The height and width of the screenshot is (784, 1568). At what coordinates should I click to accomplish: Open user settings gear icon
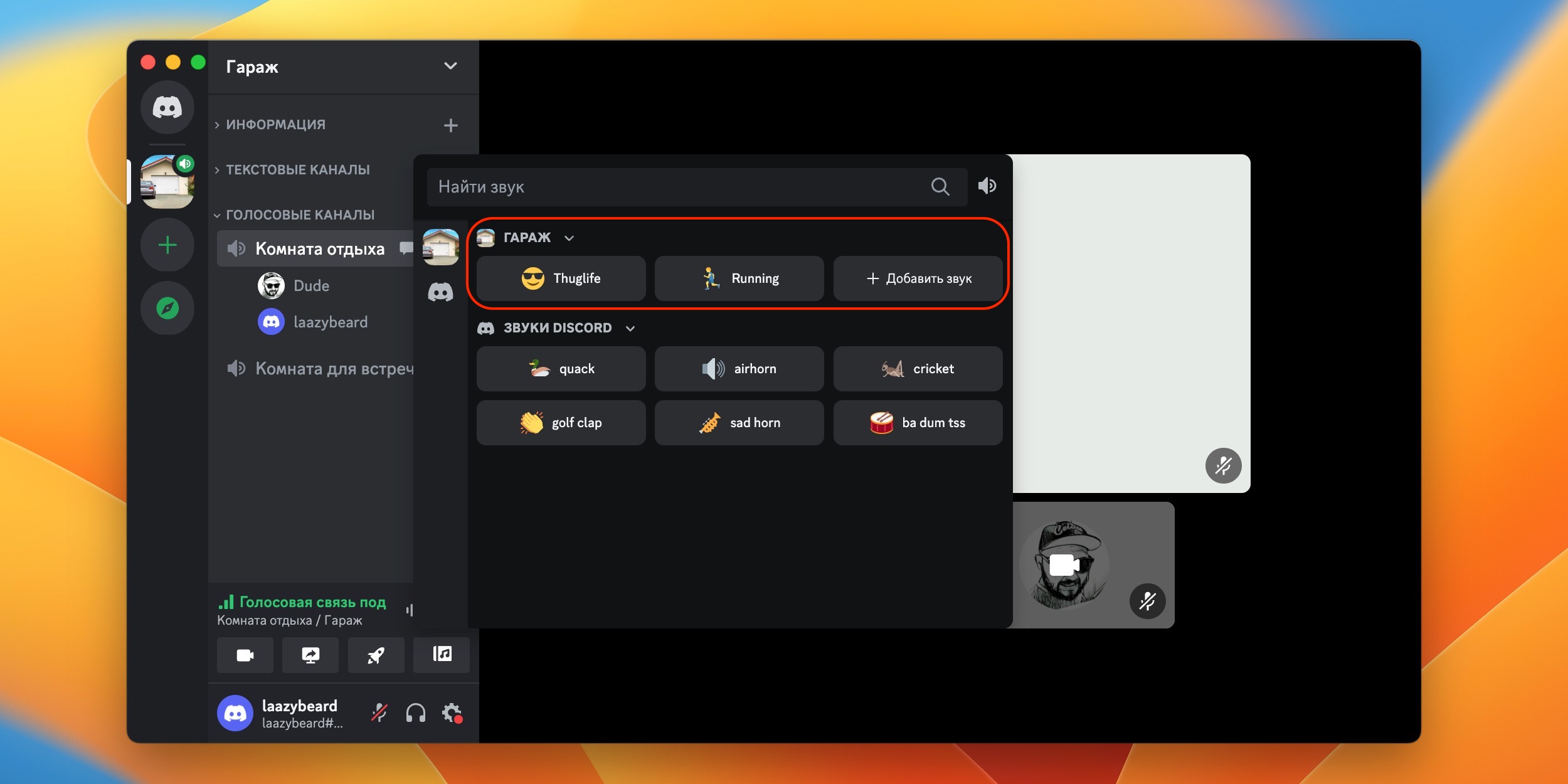[452, 713]
